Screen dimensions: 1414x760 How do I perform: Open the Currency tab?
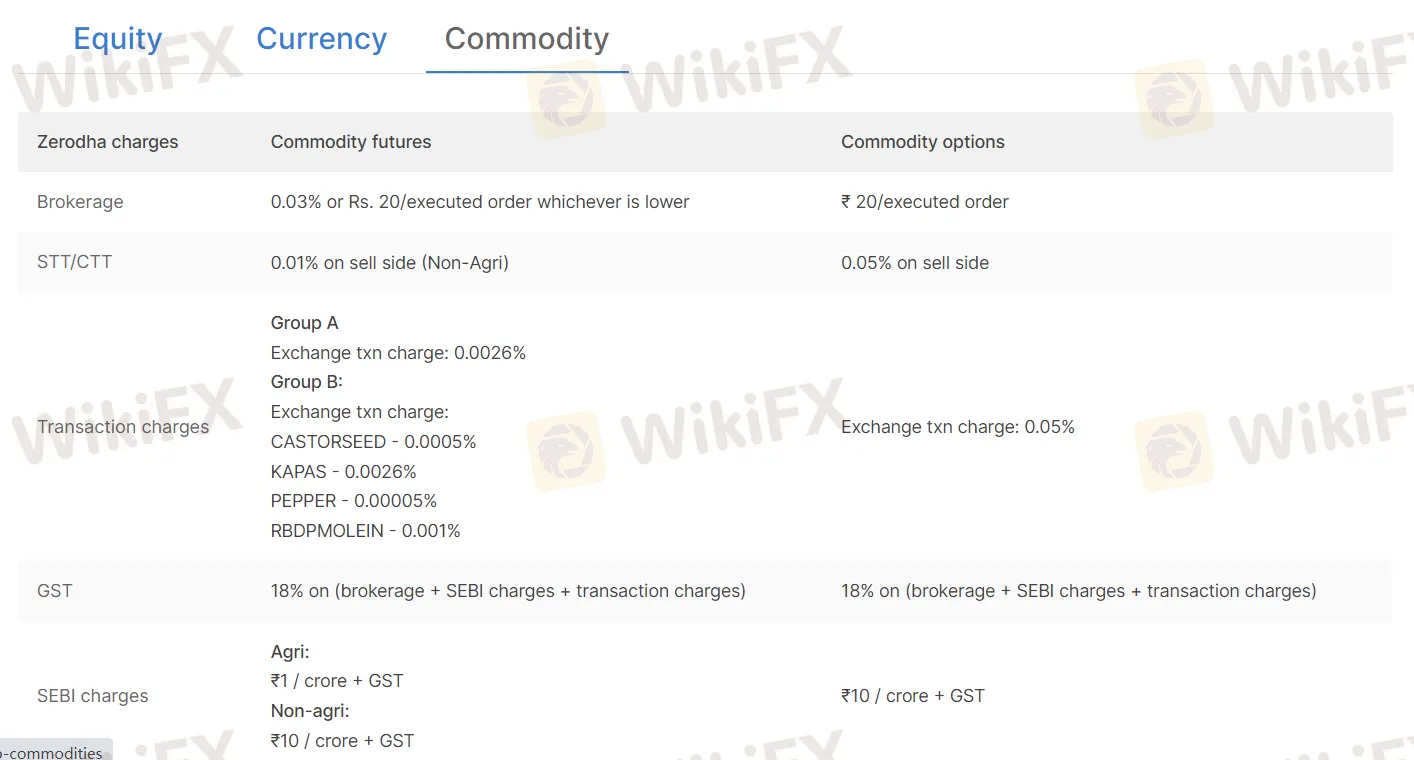(x=321, y=39)
